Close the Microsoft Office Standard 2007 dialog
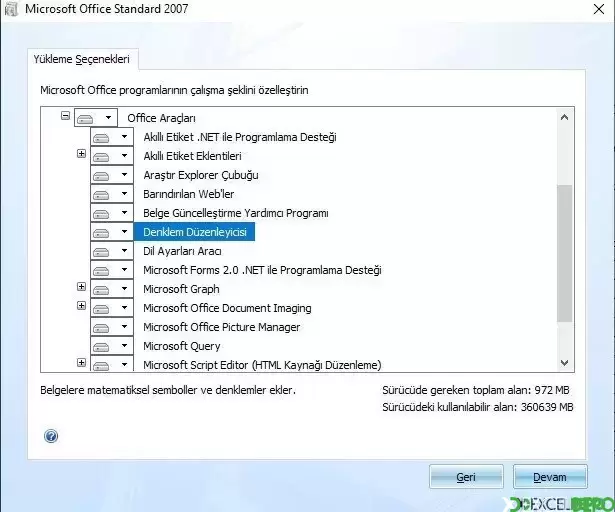This screenshot has width=615, height=512. coord(599,9)
